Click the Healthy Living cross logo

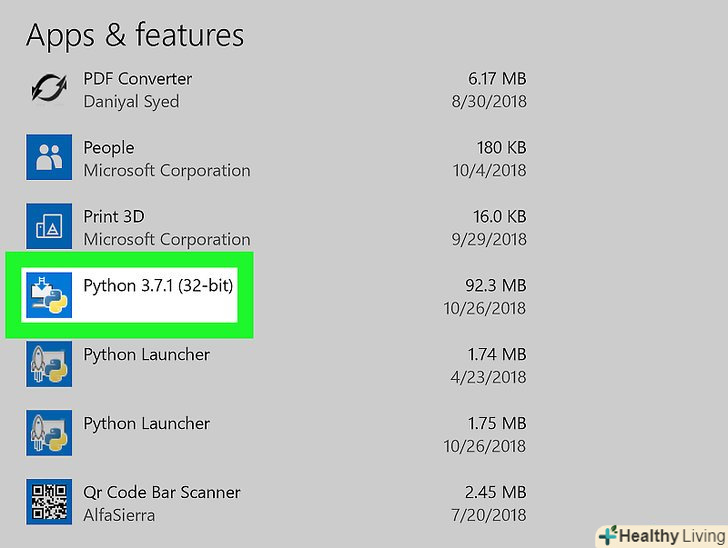coord(607,535)
